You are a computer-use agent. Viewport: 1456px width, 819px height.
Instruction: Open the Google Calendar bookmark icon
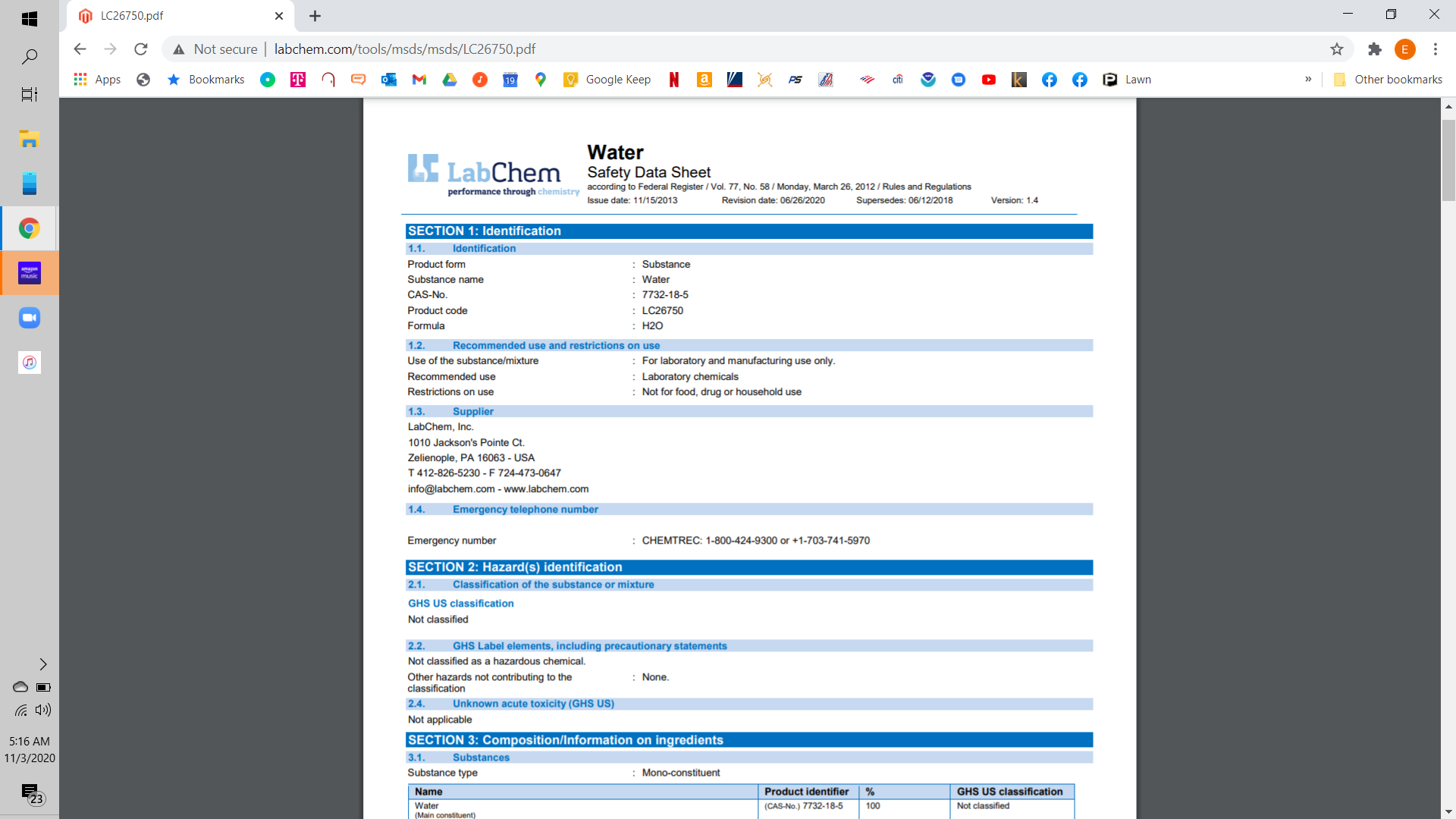point(510,80)
